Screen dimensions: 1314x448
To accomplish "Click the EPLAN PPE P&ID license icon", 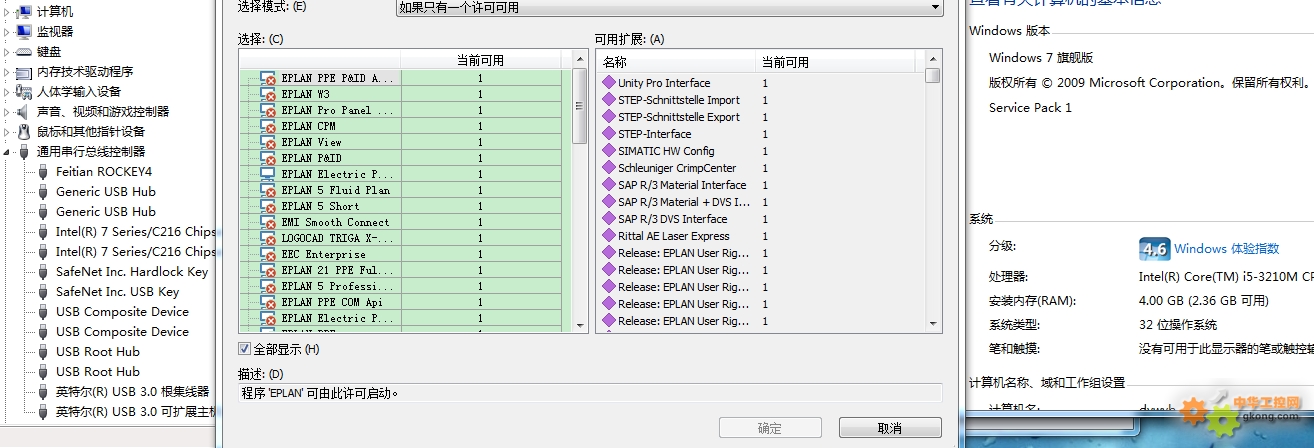I will pyautogui.click(x=268, y=78).
